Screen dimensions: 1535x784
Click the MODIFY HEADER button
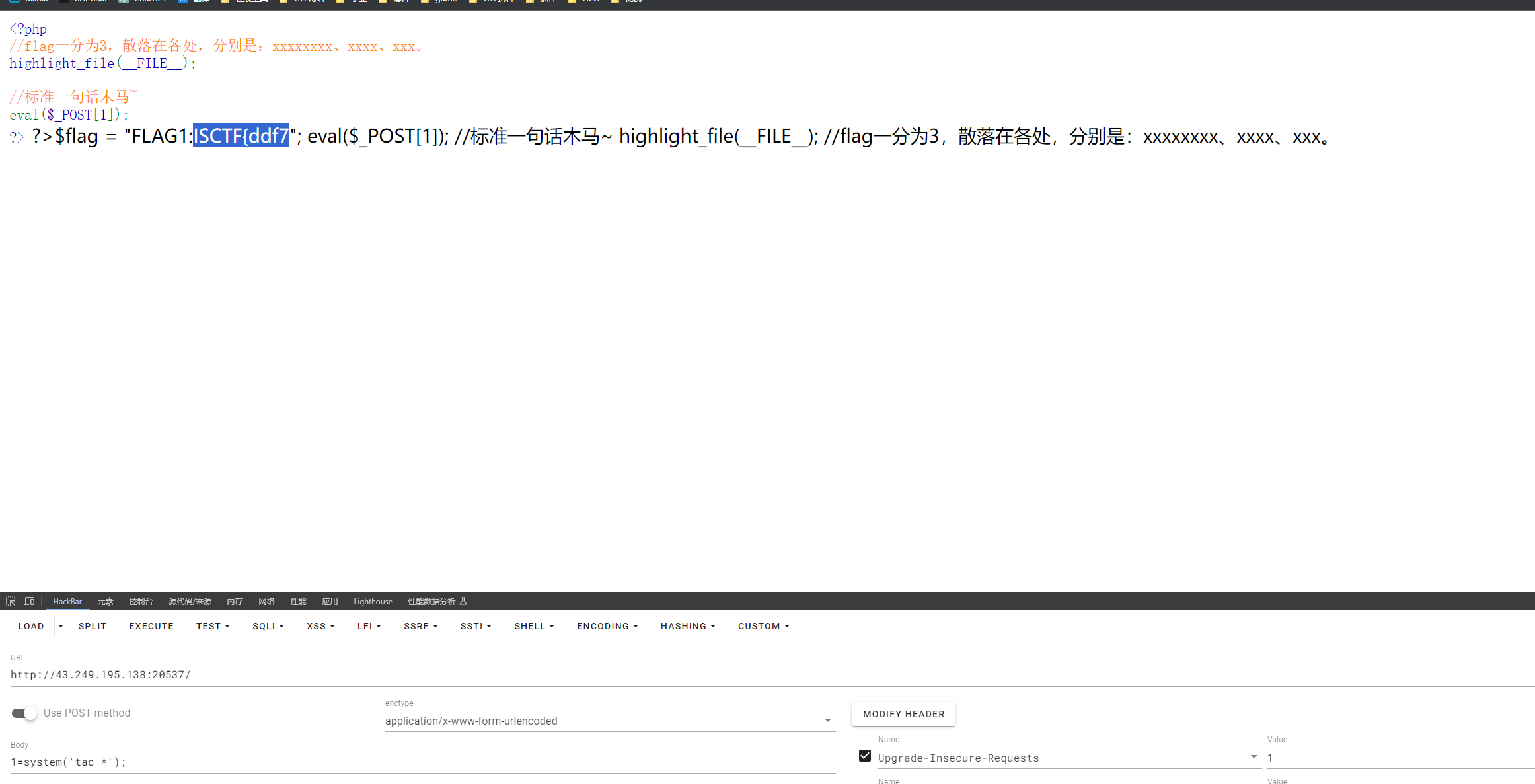(x=903, y=714)
